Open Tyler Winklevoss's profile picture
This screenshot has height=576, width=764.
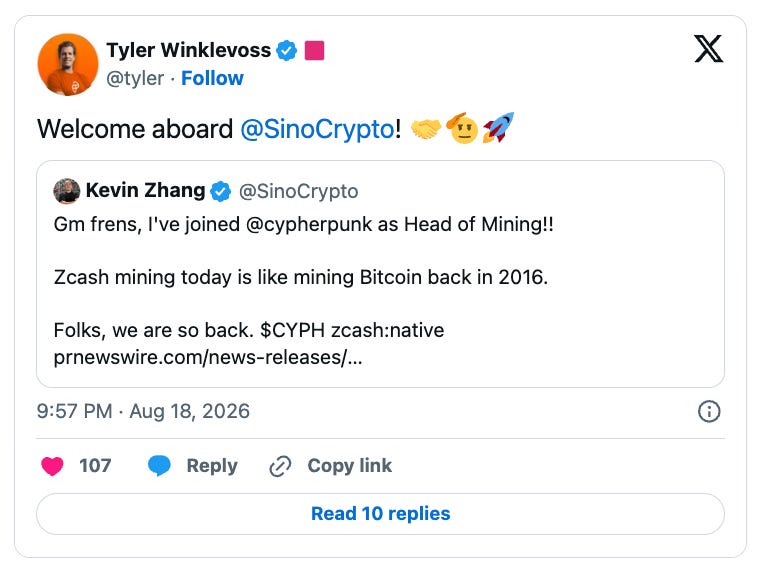coord(68,64)
